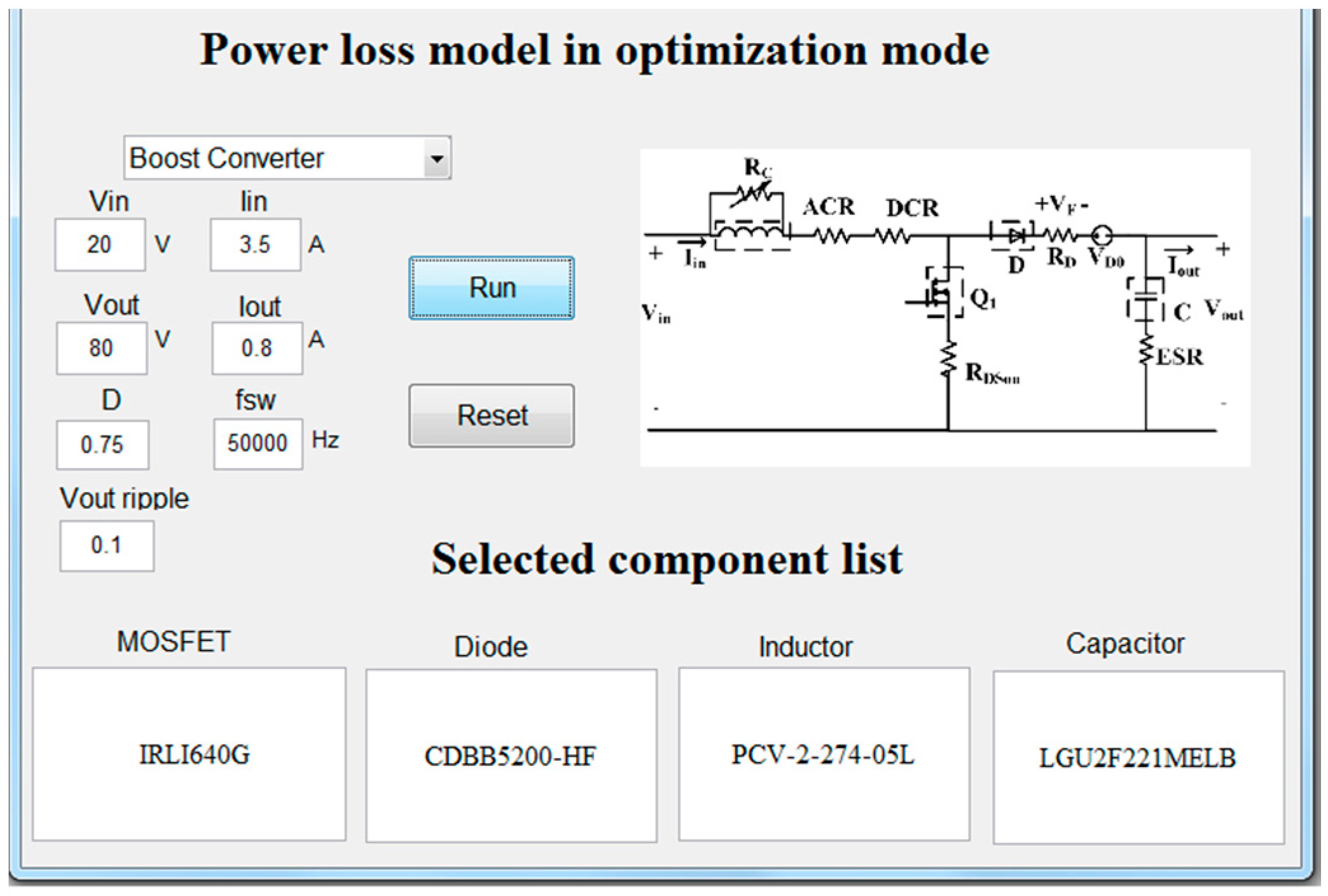Click the Vin input field showing 20

pos(100,245)
